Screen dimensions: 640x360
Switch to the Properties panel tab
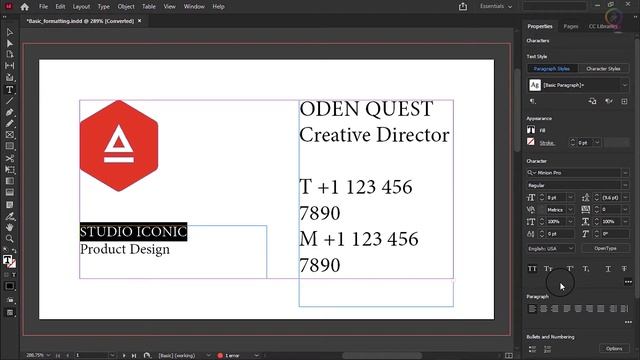click(x=540, y=27)
